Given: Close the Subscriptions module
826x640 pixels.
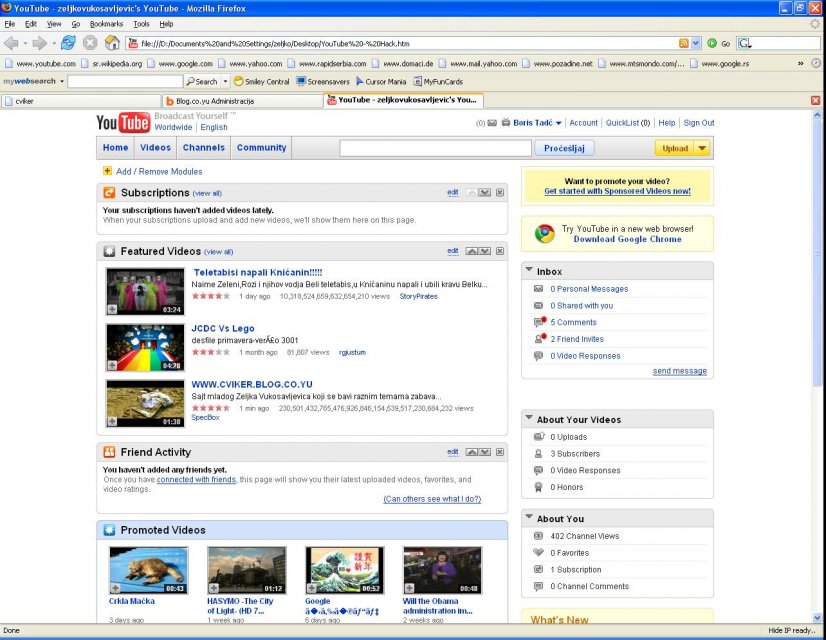Looking at the screenshot, I should pos(500,193).
